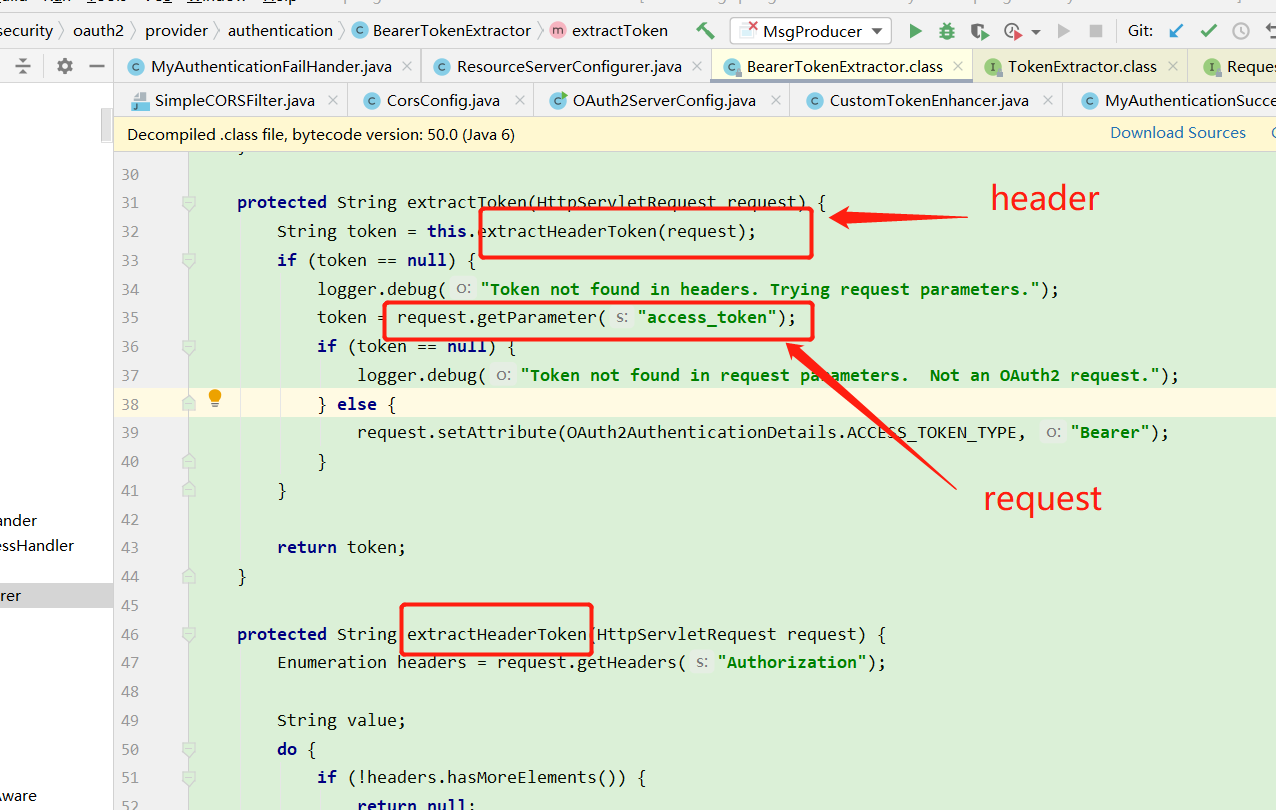
Task: Select the BearerTokenExtractor.class tab
Action: click(x=845, y=67)
